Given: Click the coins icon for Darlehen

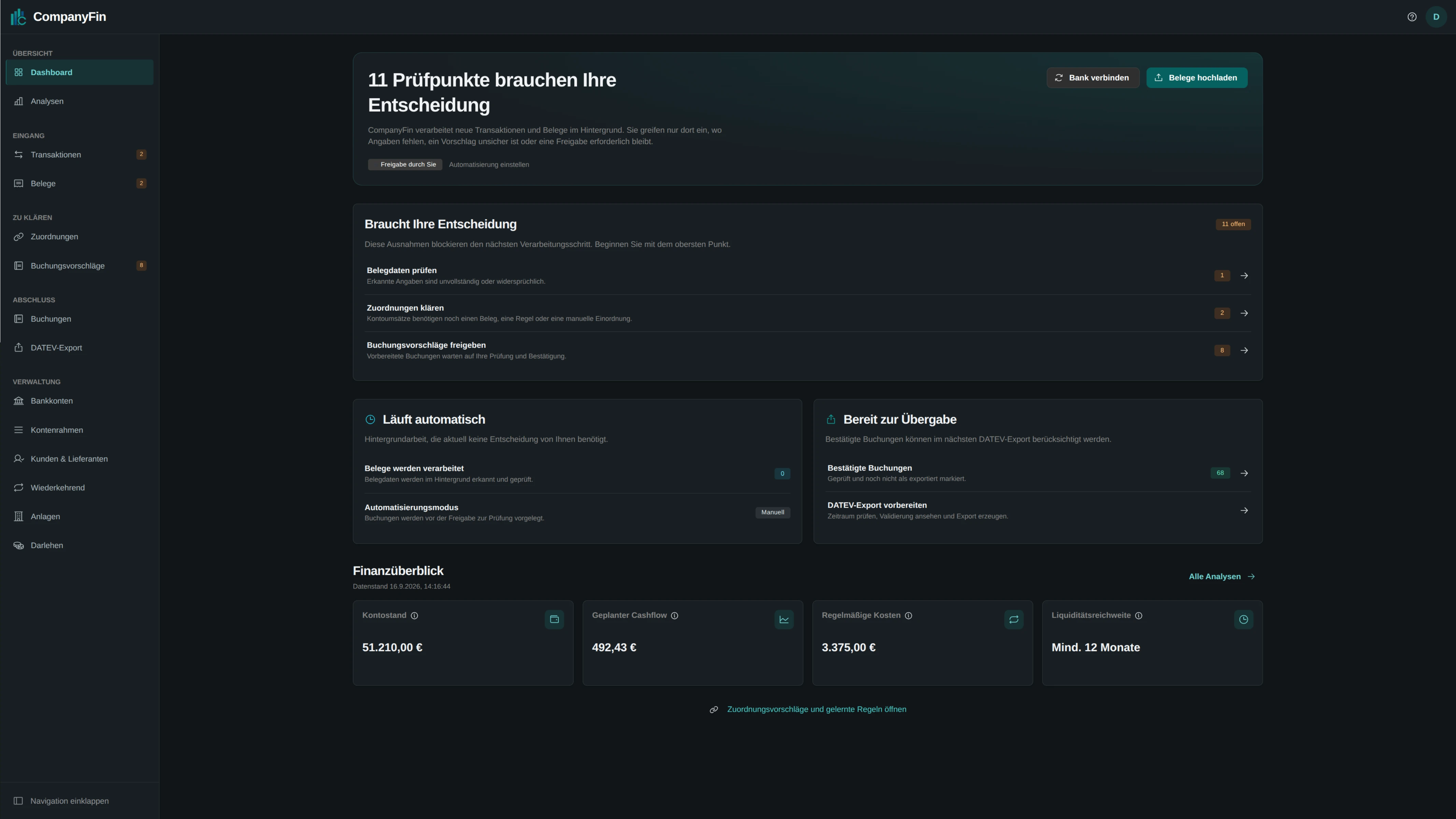Looking at the screenshot, I should pos(19,546).
